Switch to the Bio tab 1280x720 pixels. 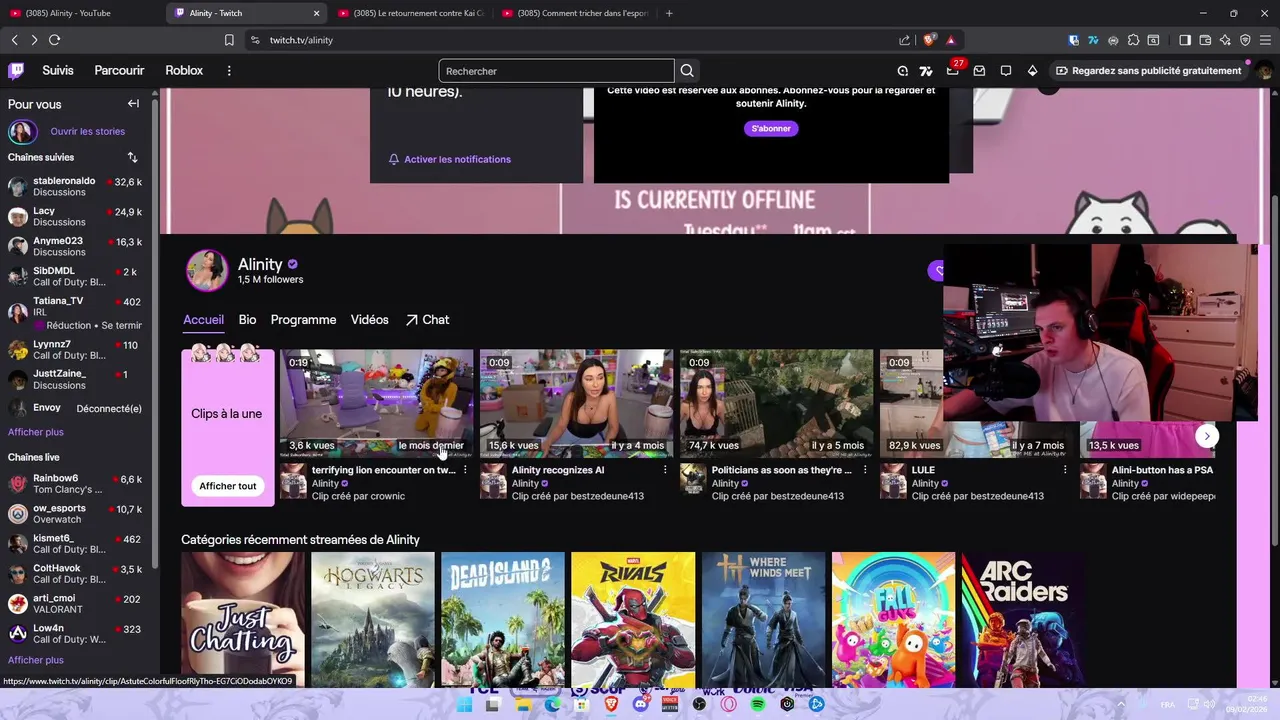click(x=247, y=320)
